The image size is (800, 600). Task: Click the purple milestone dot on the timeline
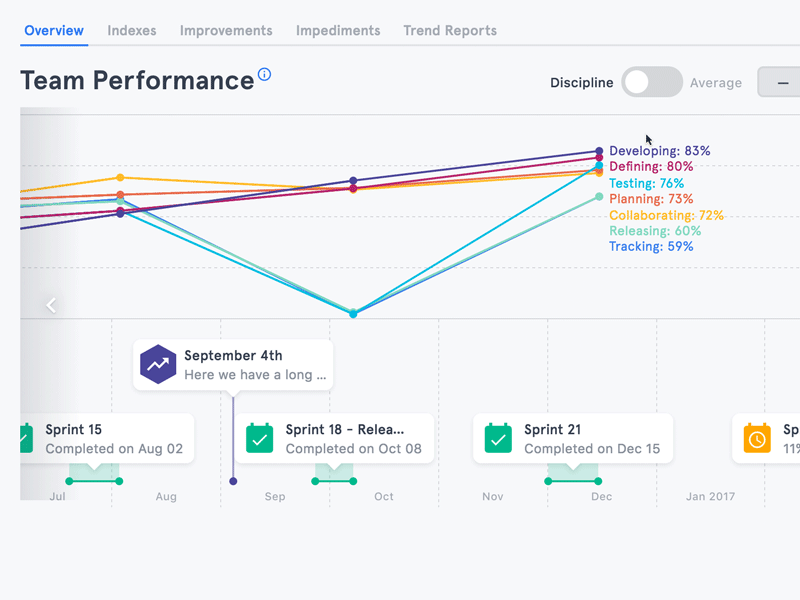tap(234, 481)
